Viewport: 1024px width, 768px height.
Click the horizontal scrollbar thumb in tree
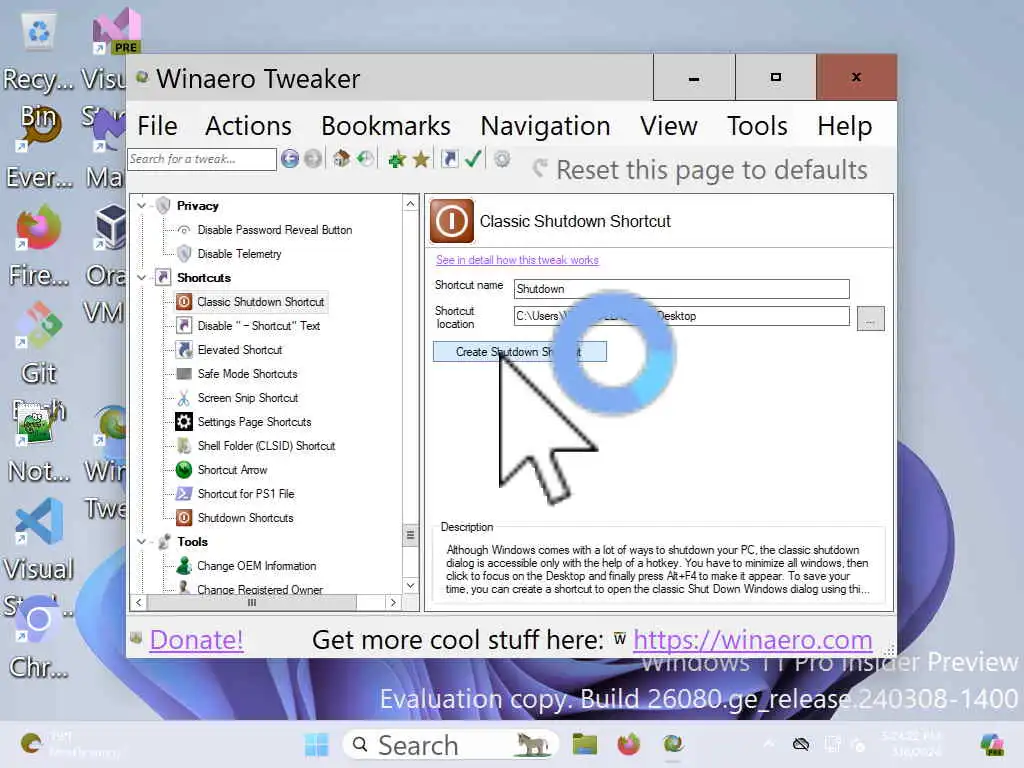coord(252,602)
